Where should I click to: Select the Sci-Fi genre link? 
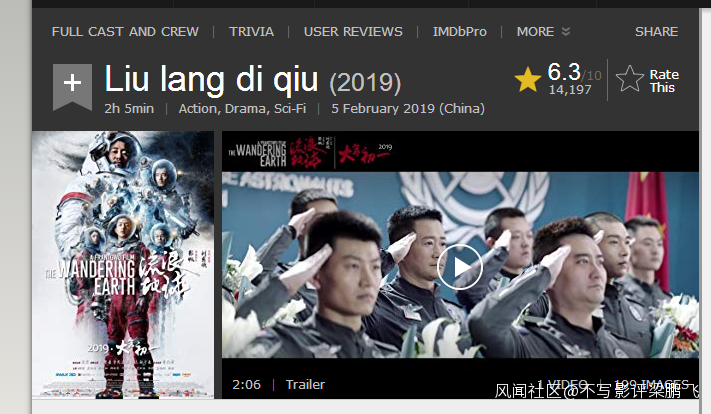(290, 109)
